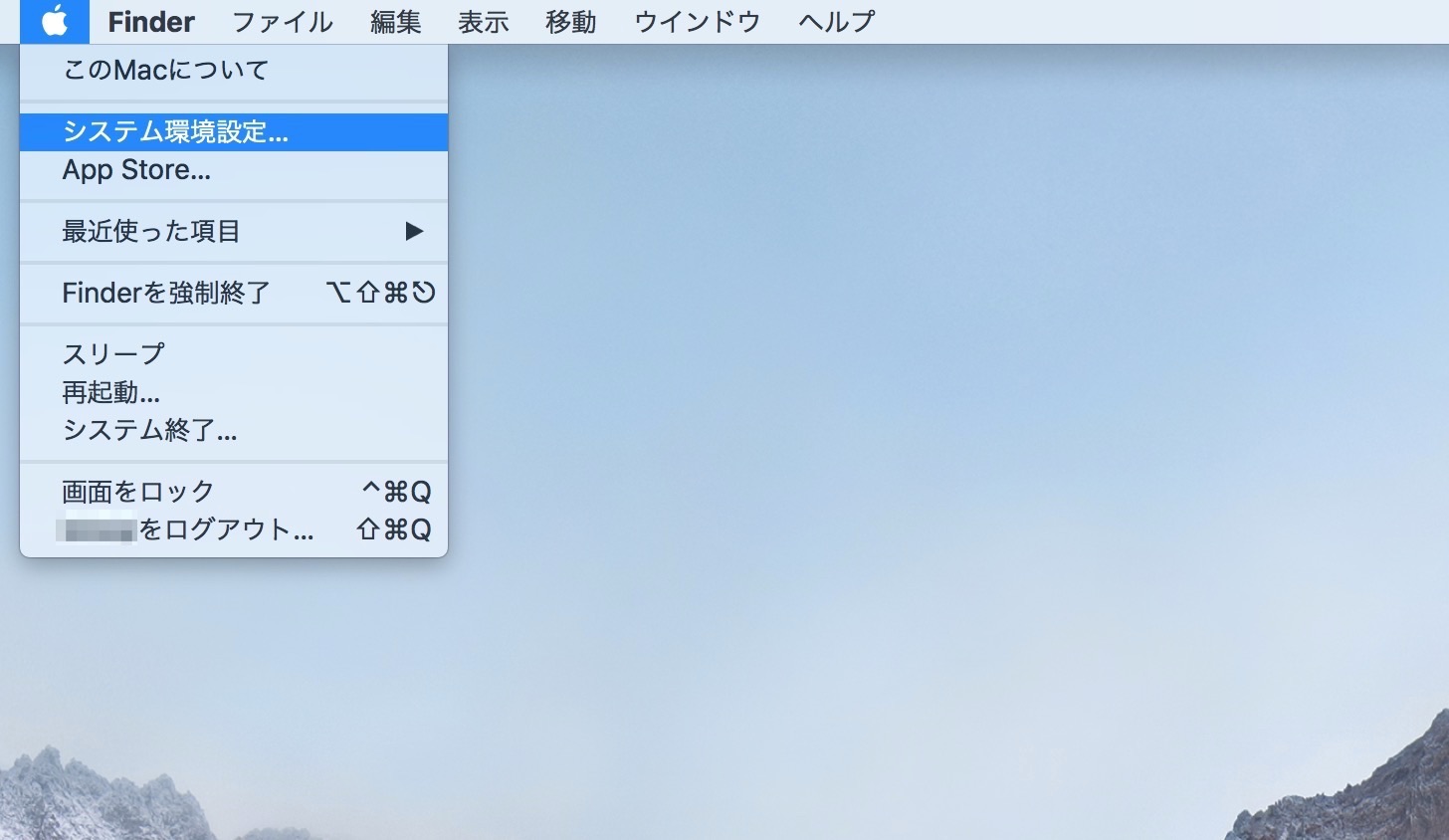Select このMacについて
This screenshot has height=840, width=1449.
234,71
